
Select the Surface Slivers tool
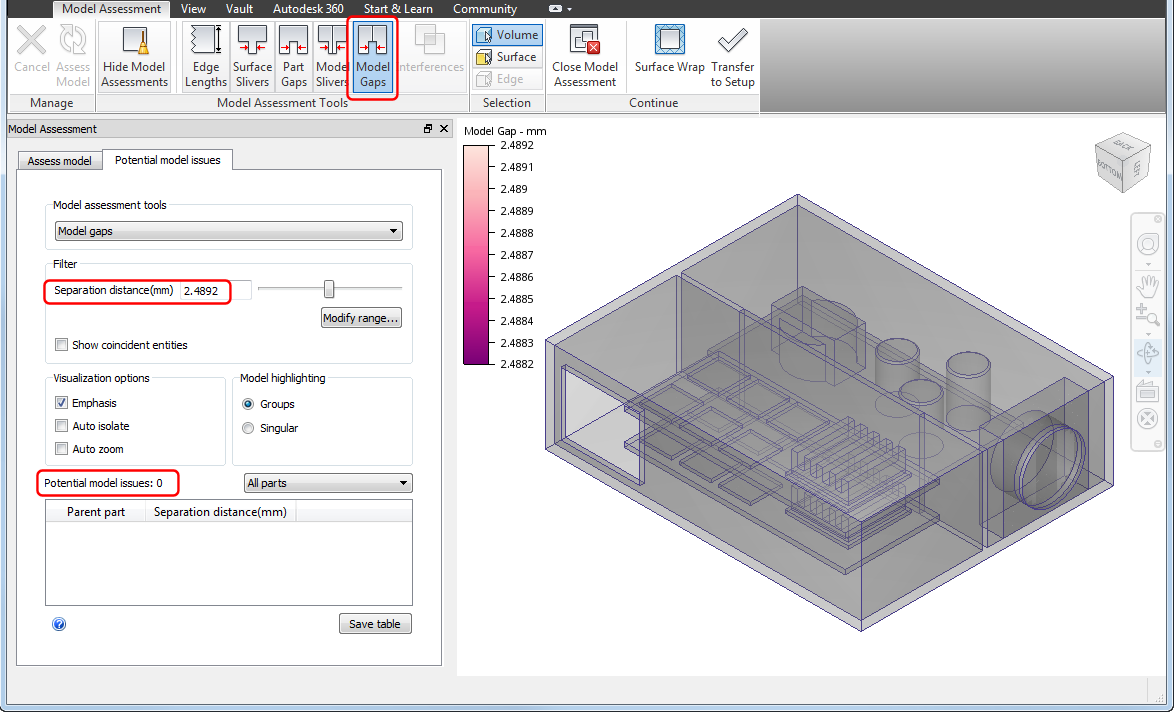[x=252, y=57]
